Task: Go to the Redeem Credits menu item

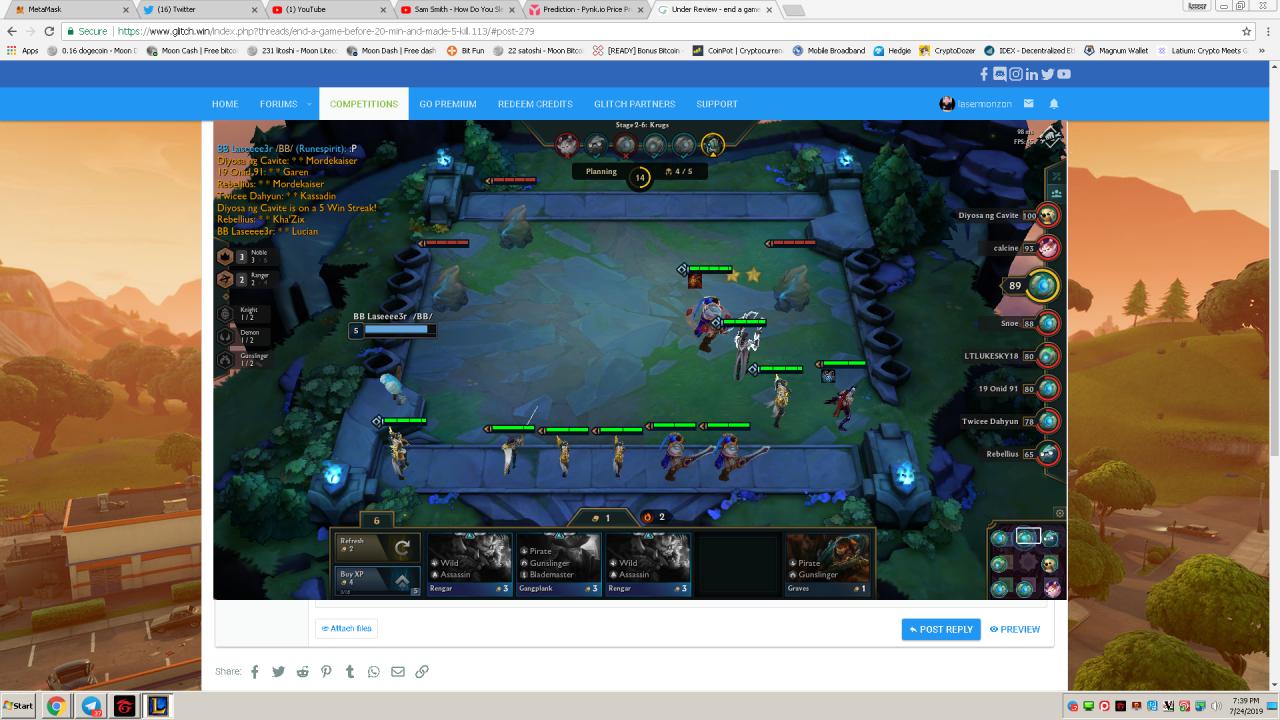Action: tap(535, 104)
